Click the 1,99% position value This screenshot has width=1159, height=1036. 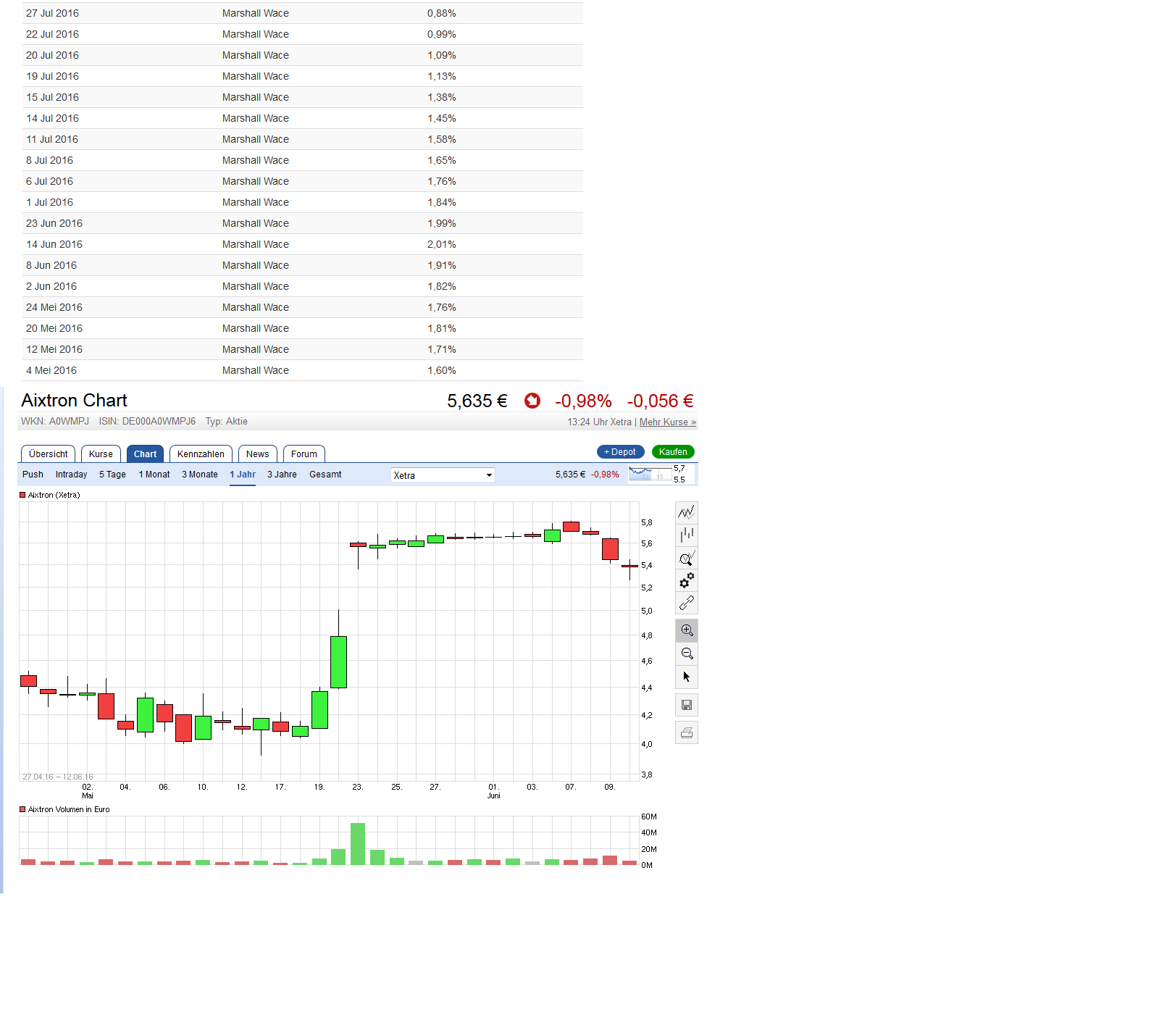[442, 223]
